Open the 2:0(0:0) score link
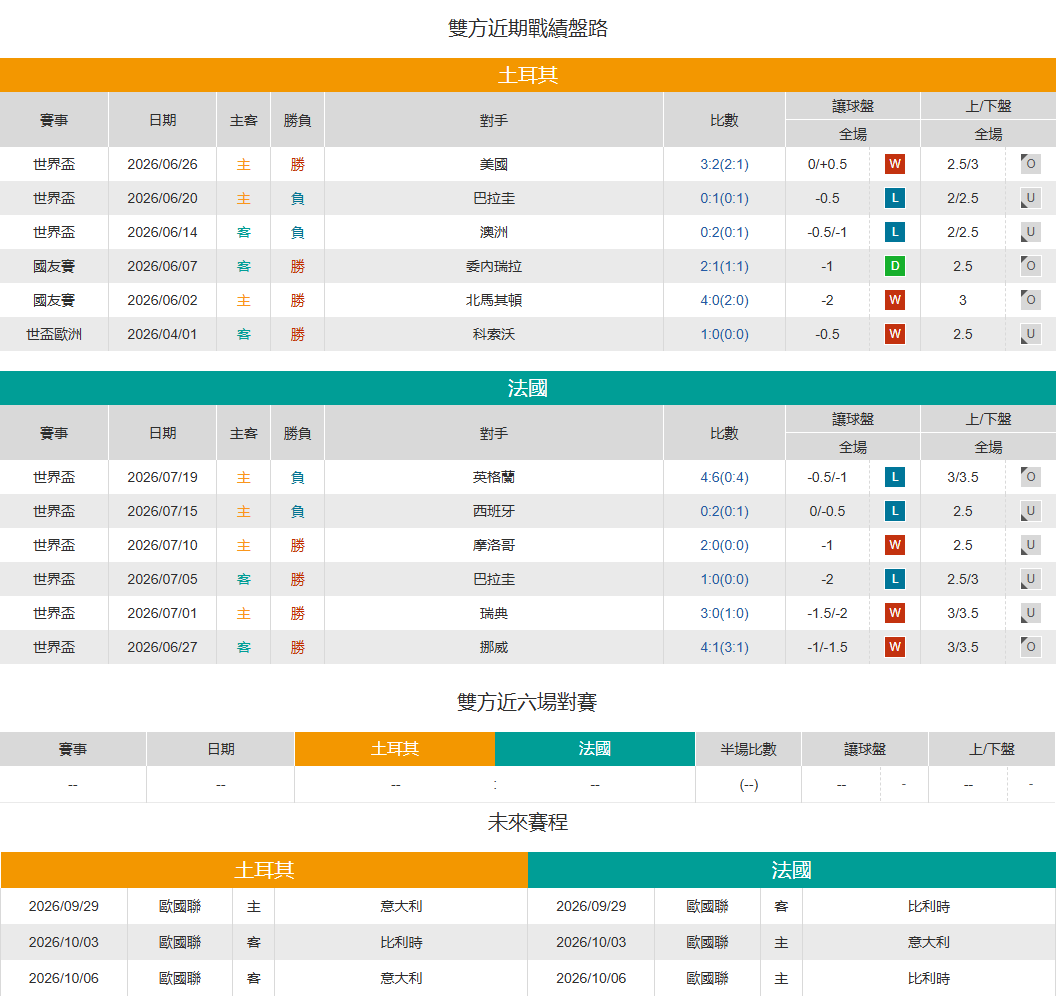 coord(724,546)
